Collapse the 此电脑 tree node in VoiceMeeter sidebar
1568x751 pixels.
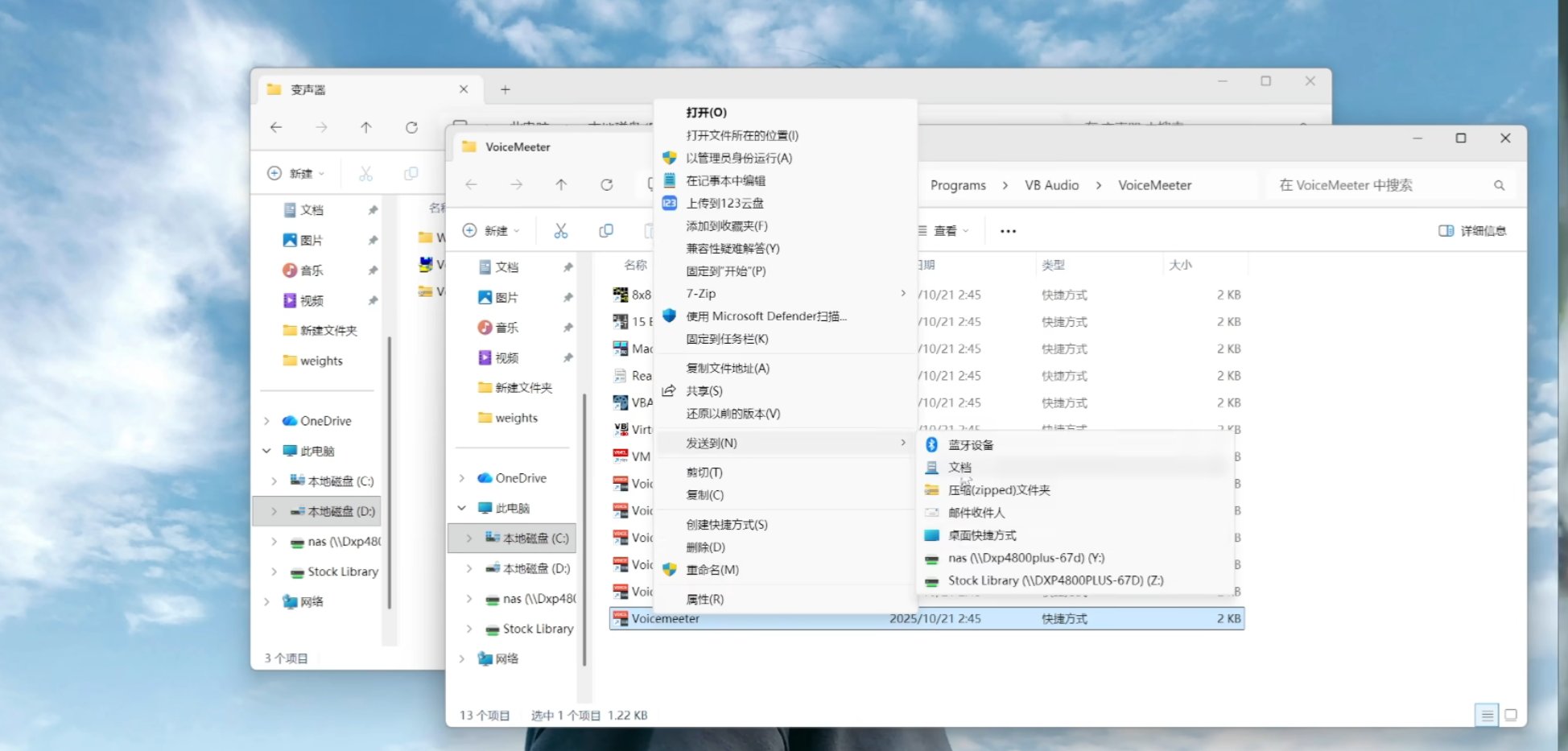(462, 508)
